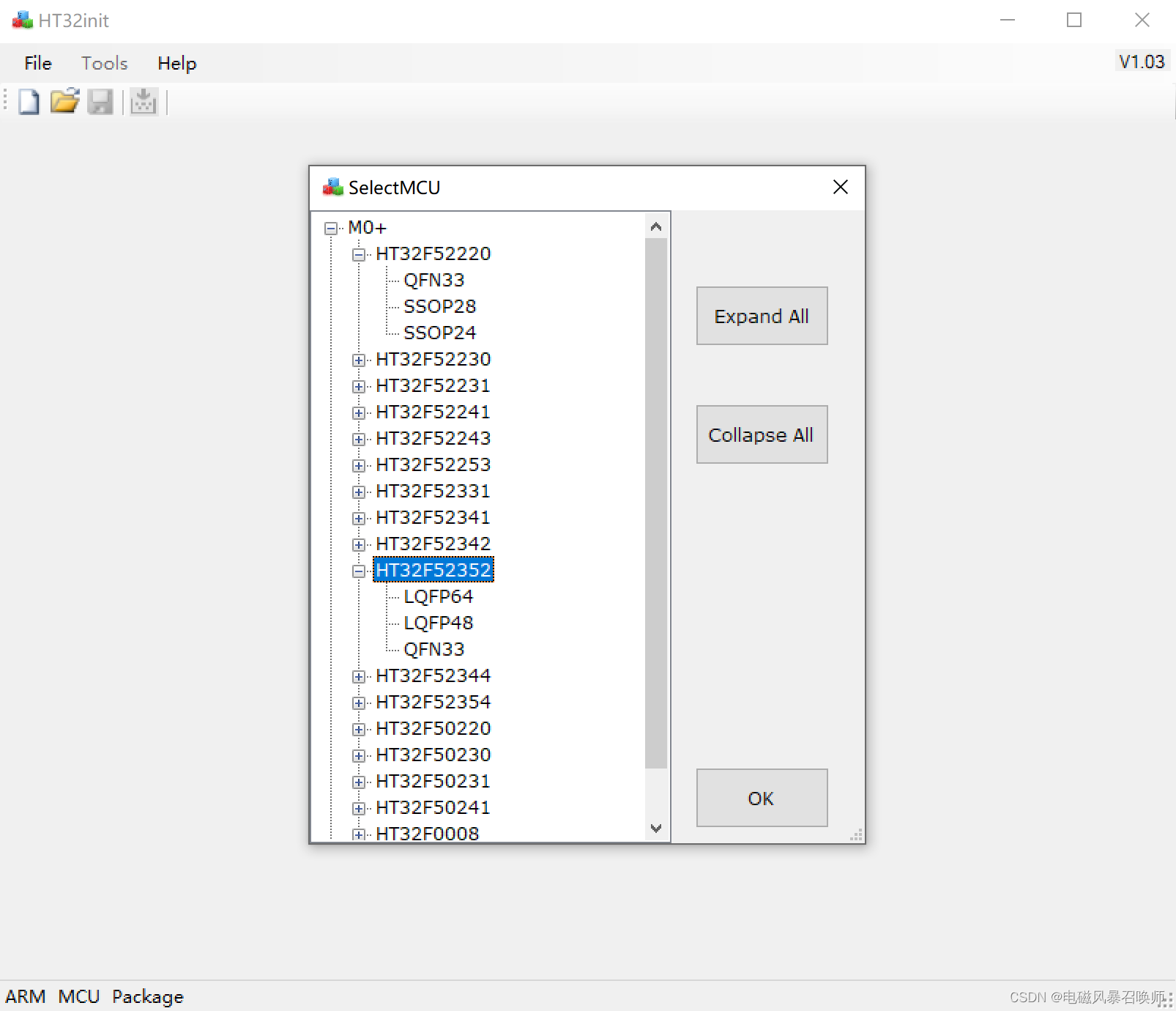Click the Package status bar label
Screen dimensions: 1176x1011
coord(148,997)
